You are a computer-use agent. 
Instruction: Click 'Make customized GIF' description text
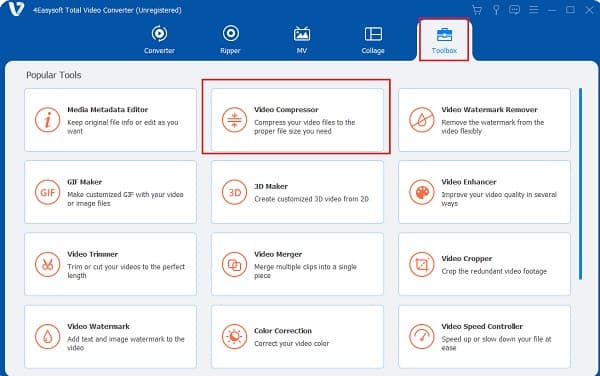click(126, 199)
